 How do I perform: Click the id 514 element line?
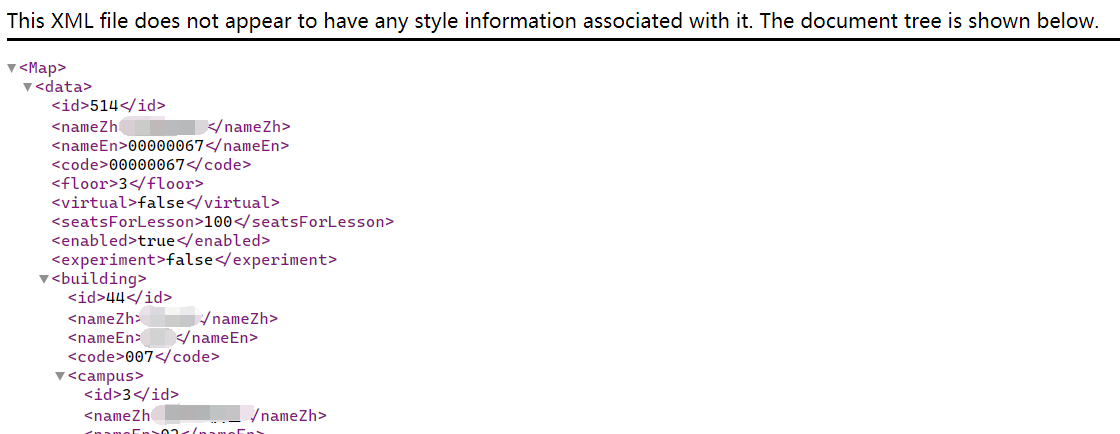click(x=108, y=106)
